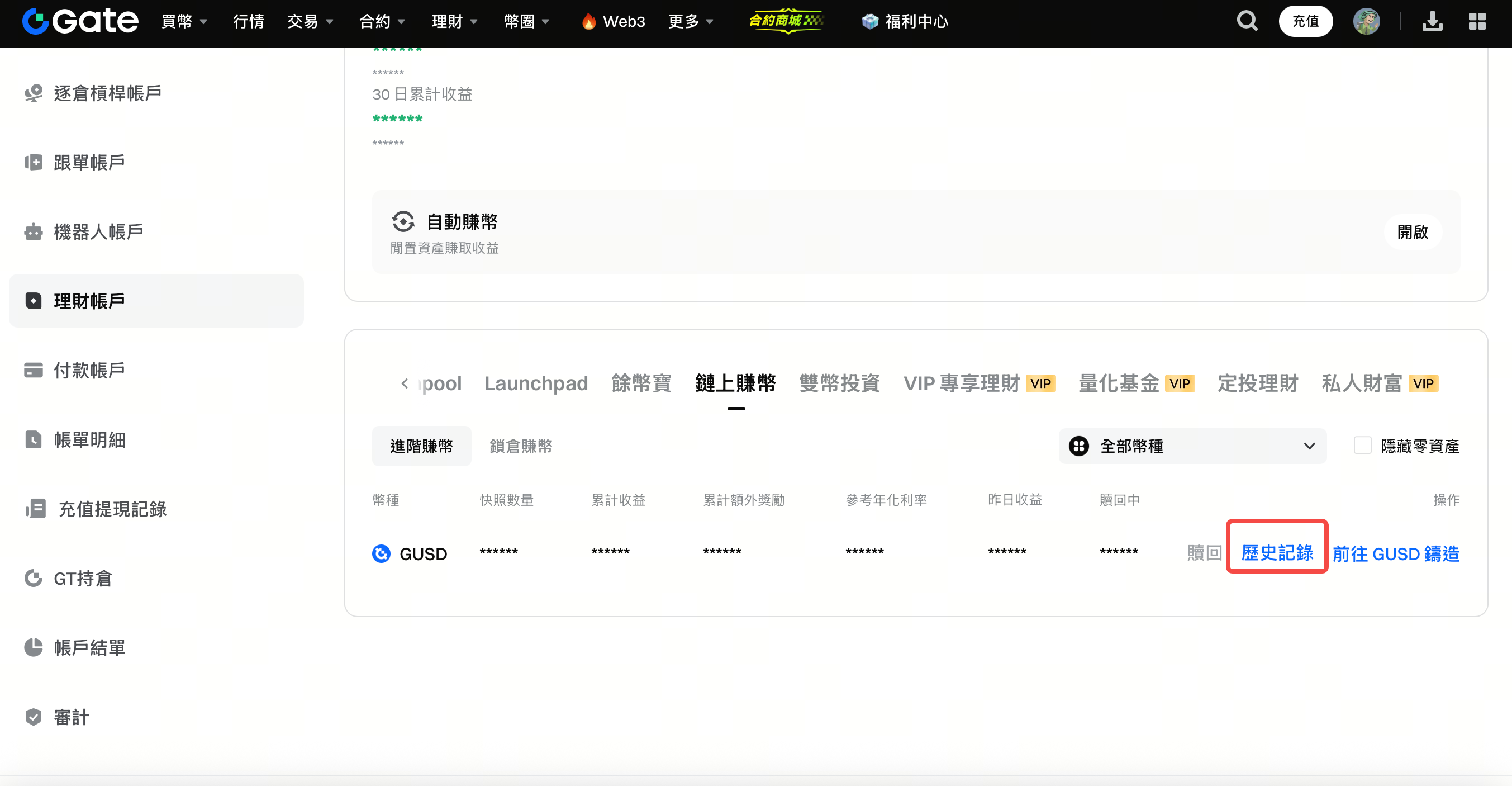Switch to 餘幣寶 tab
Viewport: 1512px width, 786px height.
(641, 383)
